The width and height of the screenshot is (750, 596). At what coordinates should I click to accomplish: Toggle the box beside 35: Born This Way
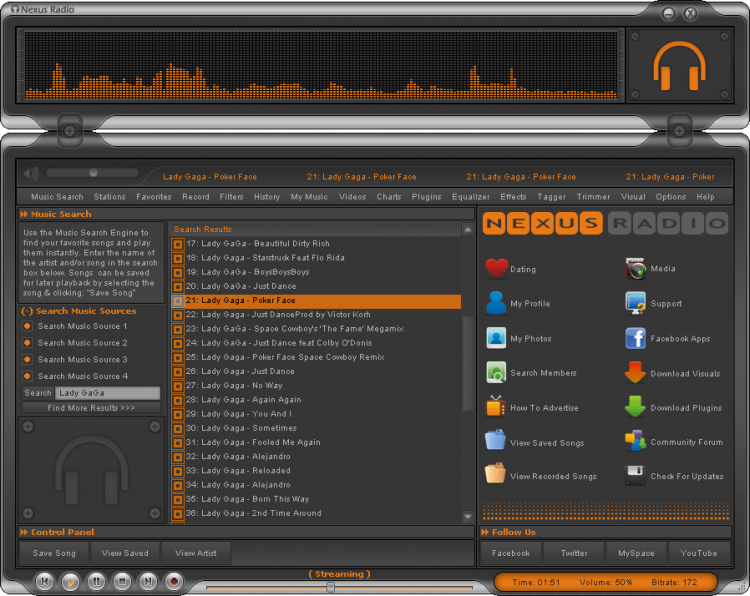178,500
